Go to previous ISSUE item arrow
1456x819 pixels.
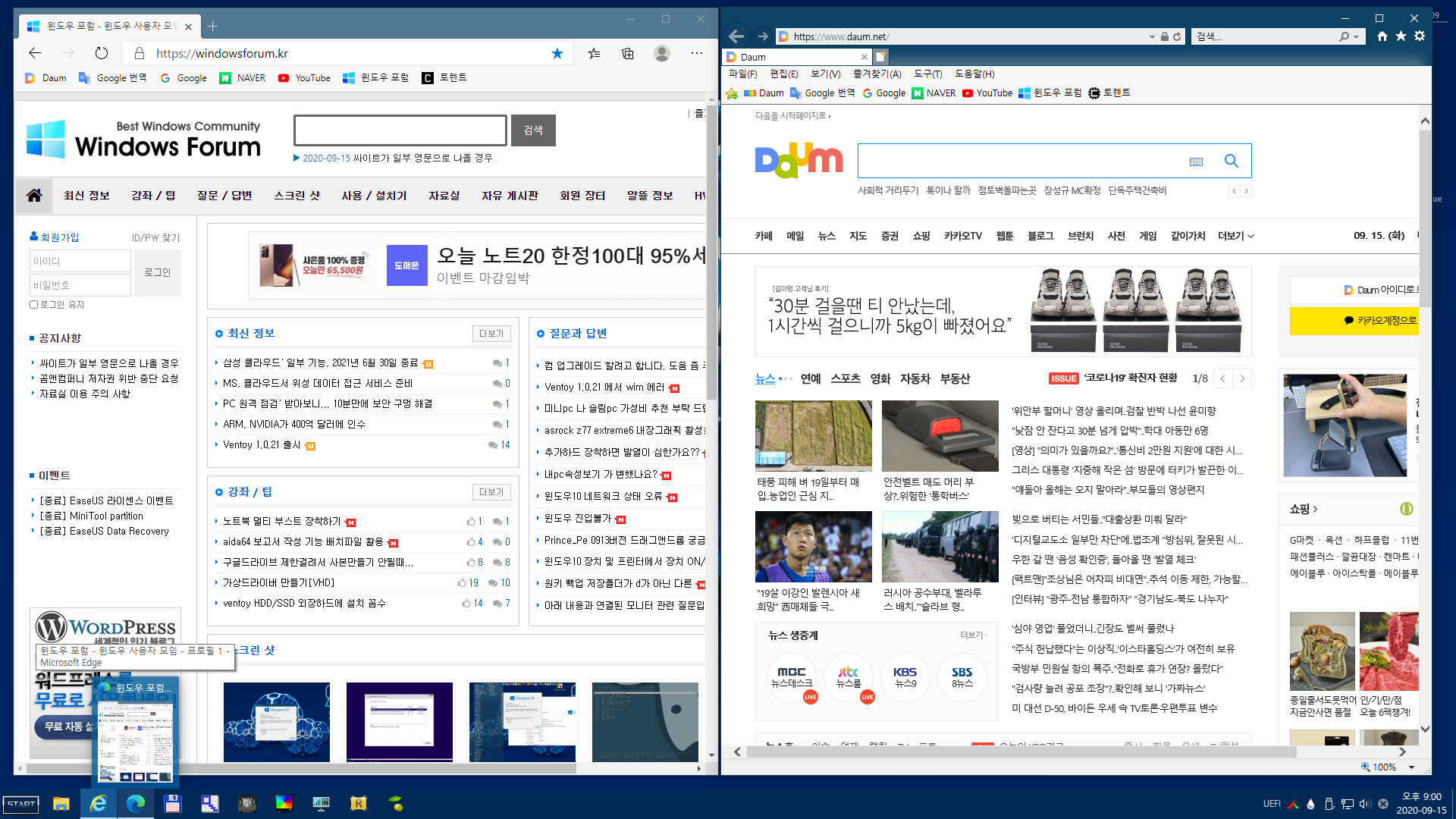(x=1222, y=378)
